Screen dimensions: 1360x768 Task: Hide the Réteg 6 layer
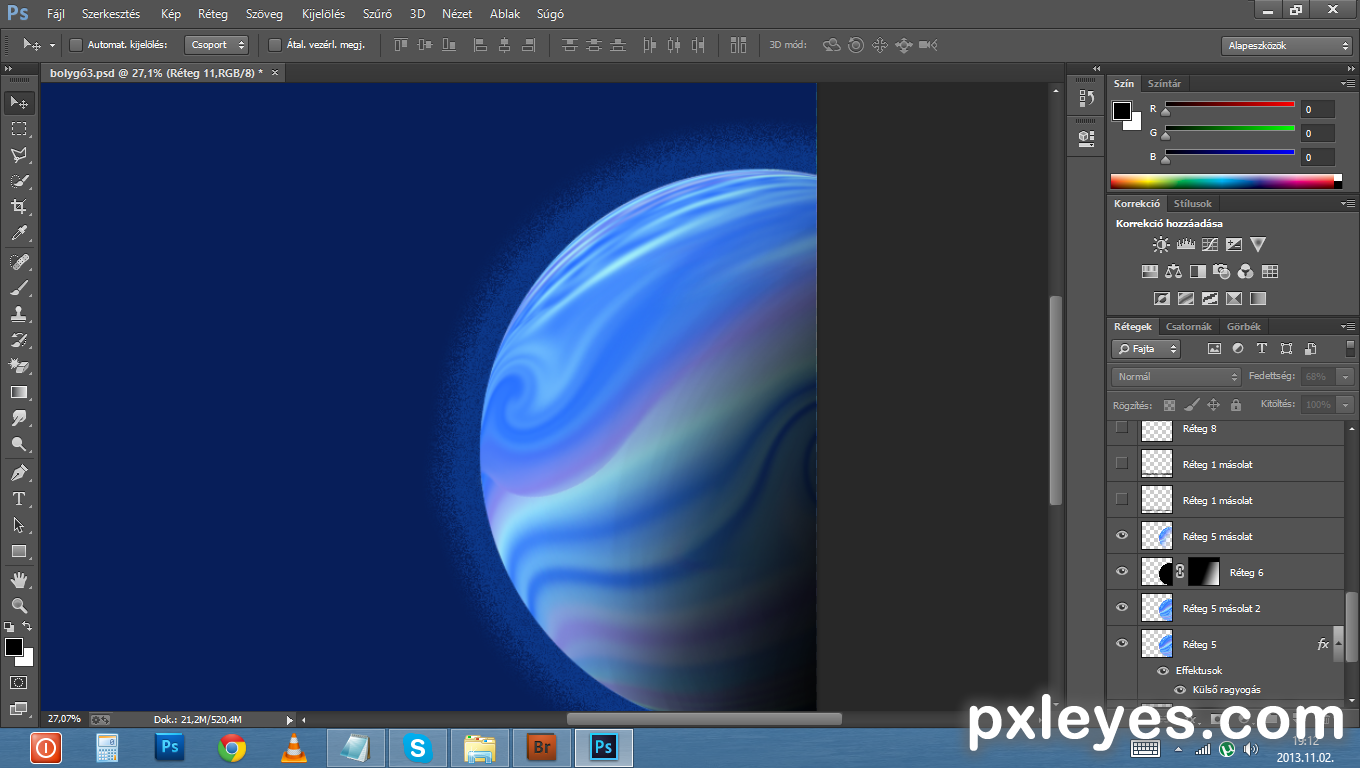[x=1122, y=572]
